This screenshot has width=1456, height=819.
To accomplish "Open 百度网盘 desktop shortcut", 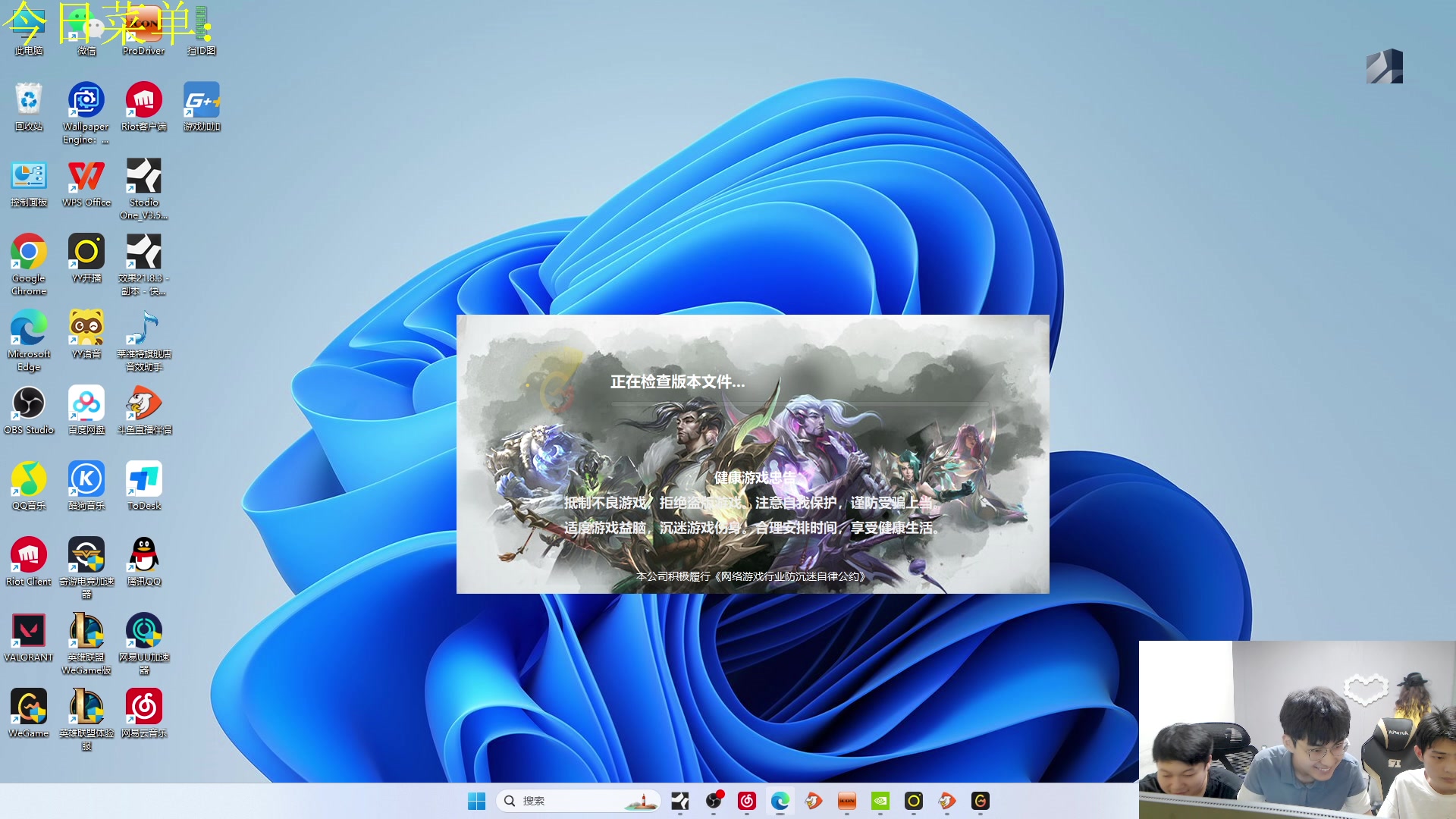I will point(86,409).
